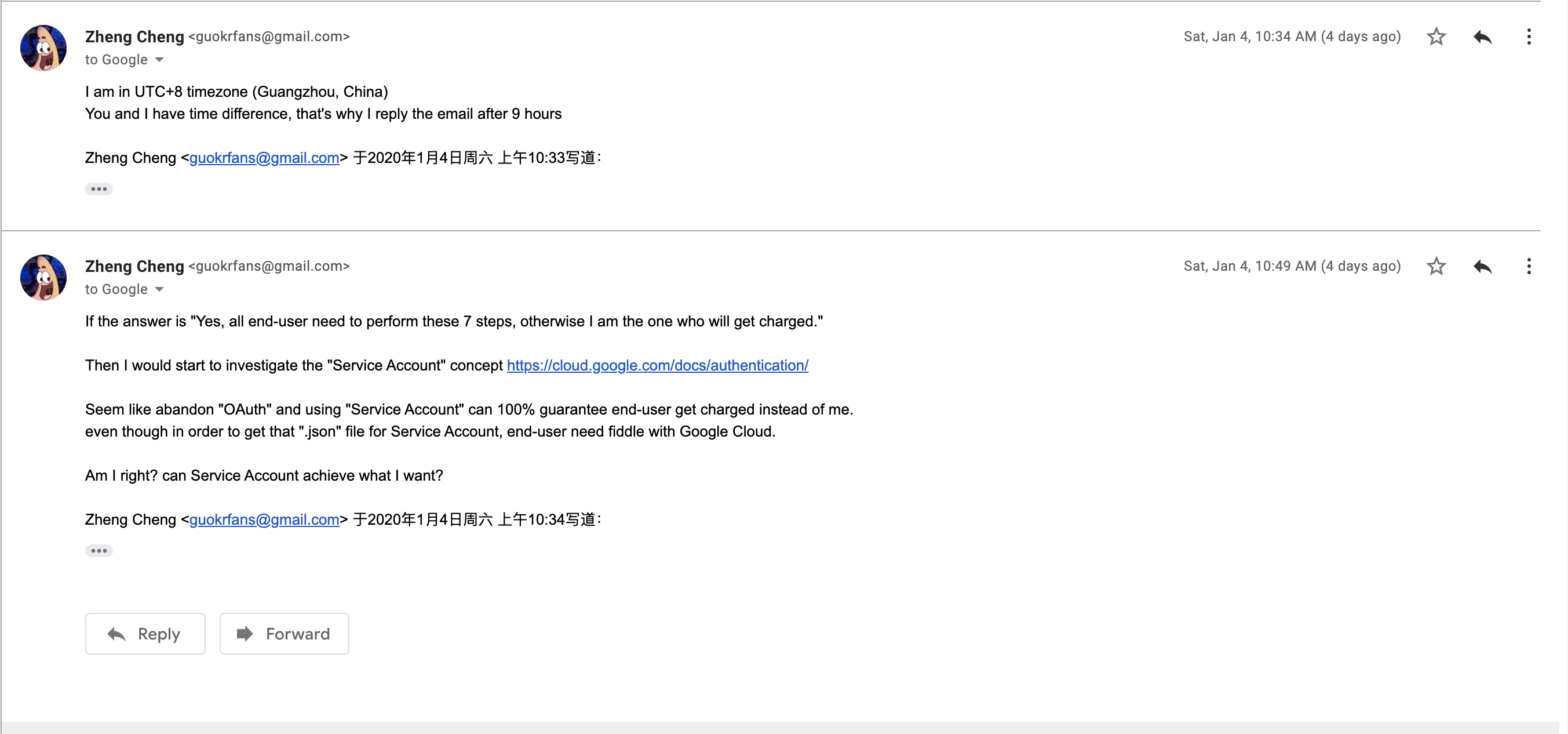This screenshot has width=1568, height=734.
Task: Open the cloud.google.com authentication docs link
Action: (x=657, y=365)
